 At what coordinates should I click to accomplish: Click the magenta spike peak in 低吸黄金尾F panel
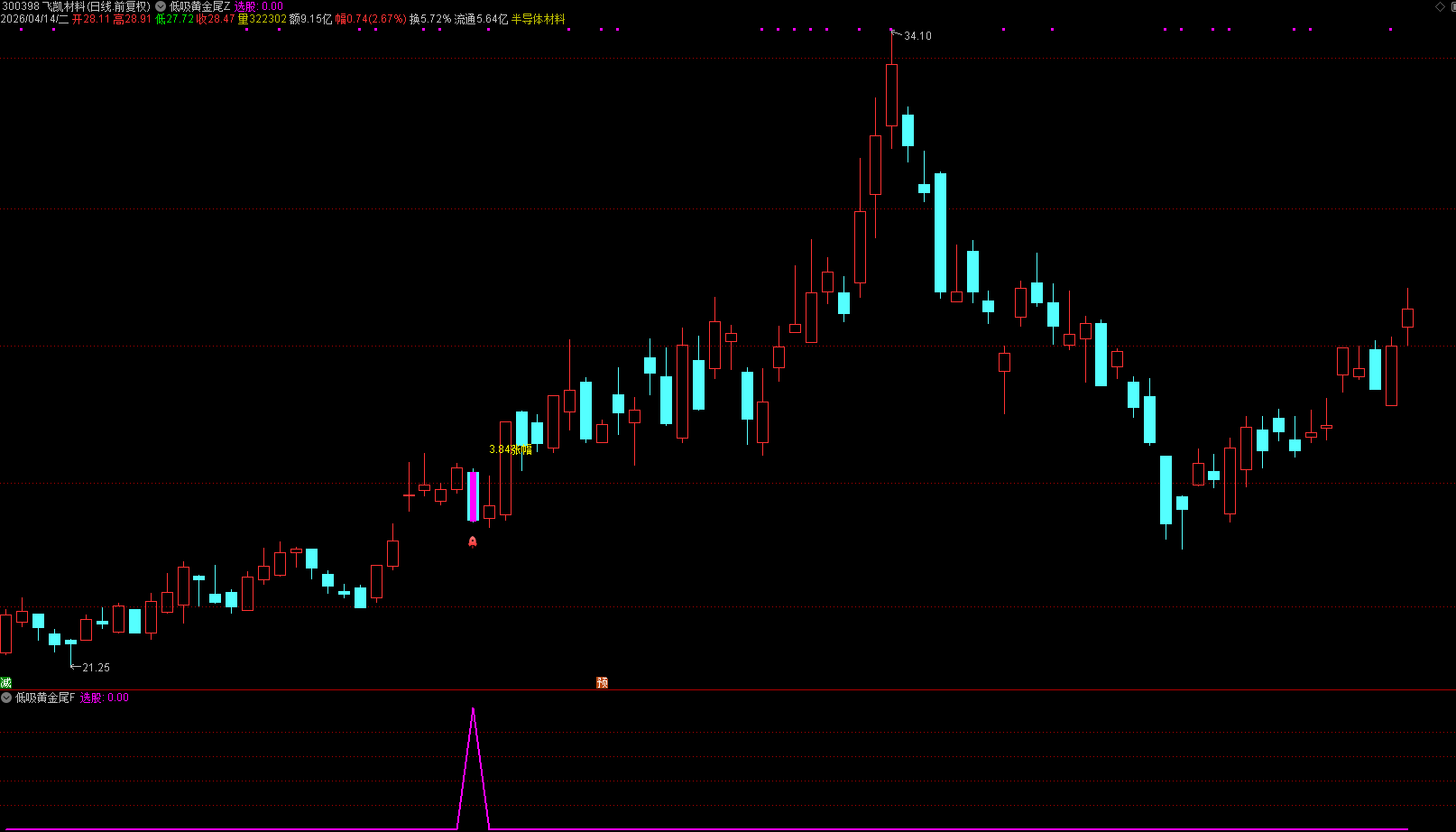point(473,711)
